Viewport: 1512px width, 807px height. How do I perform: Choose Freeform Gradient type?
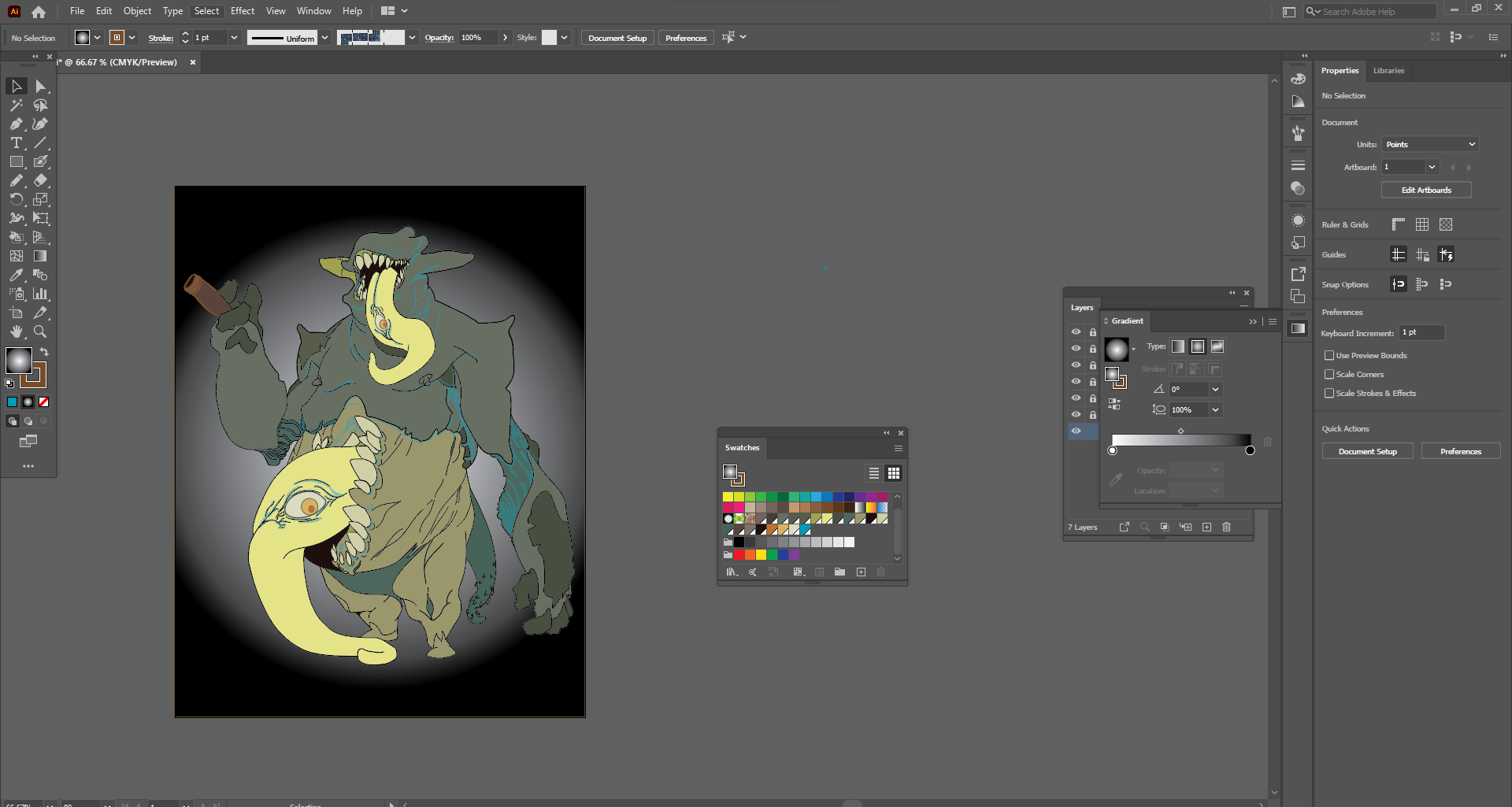1217,346
